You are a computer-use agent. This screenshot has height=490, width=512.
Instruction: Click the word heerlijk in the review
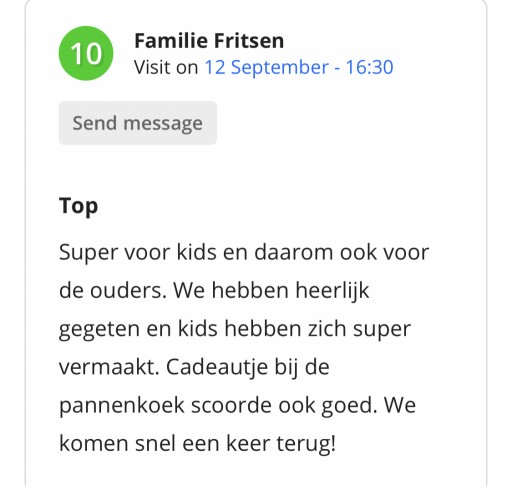tap(332, 291)
